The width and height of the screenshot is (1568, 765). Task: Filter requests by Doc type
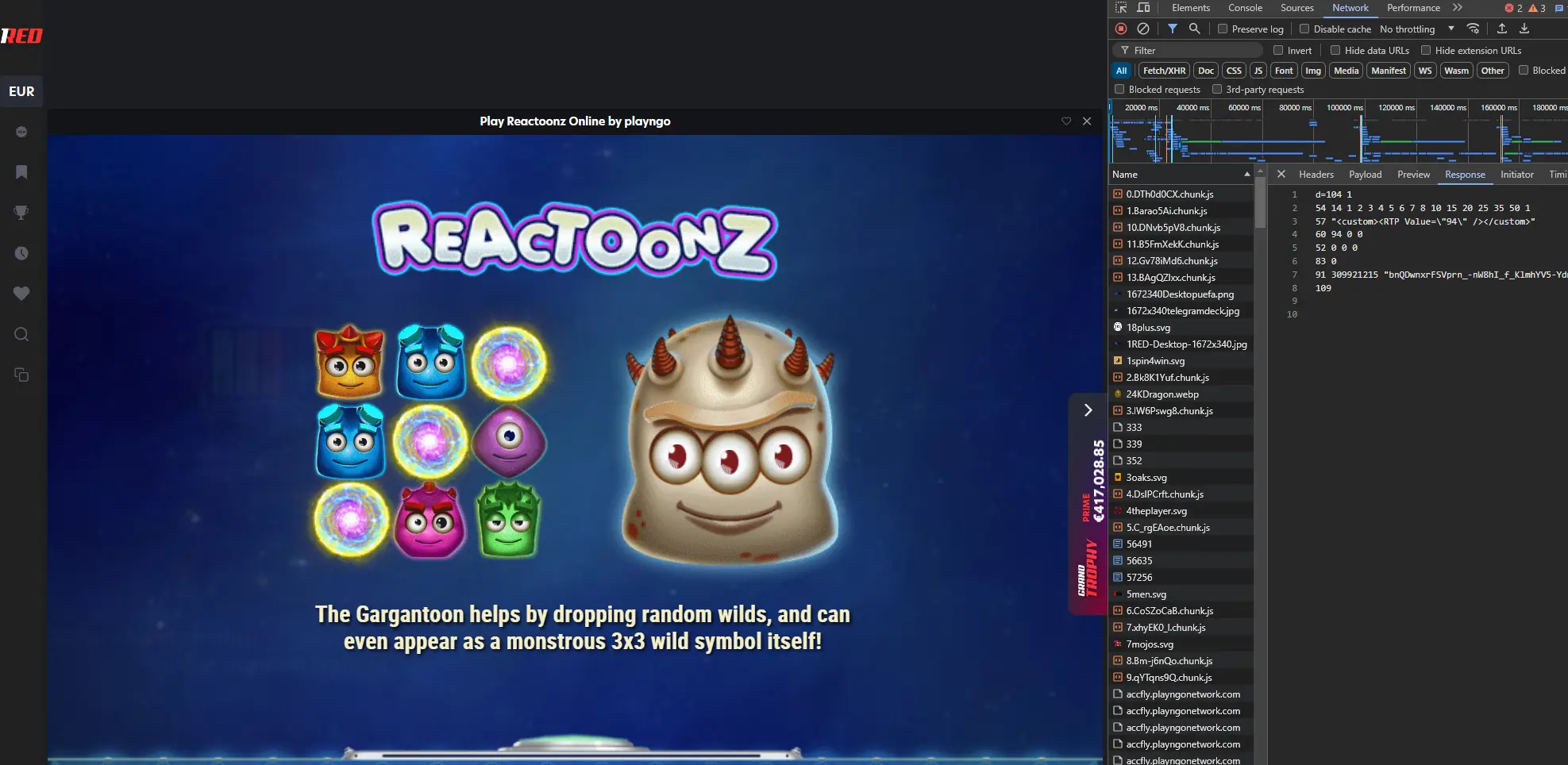click(x=1206, y=71)
